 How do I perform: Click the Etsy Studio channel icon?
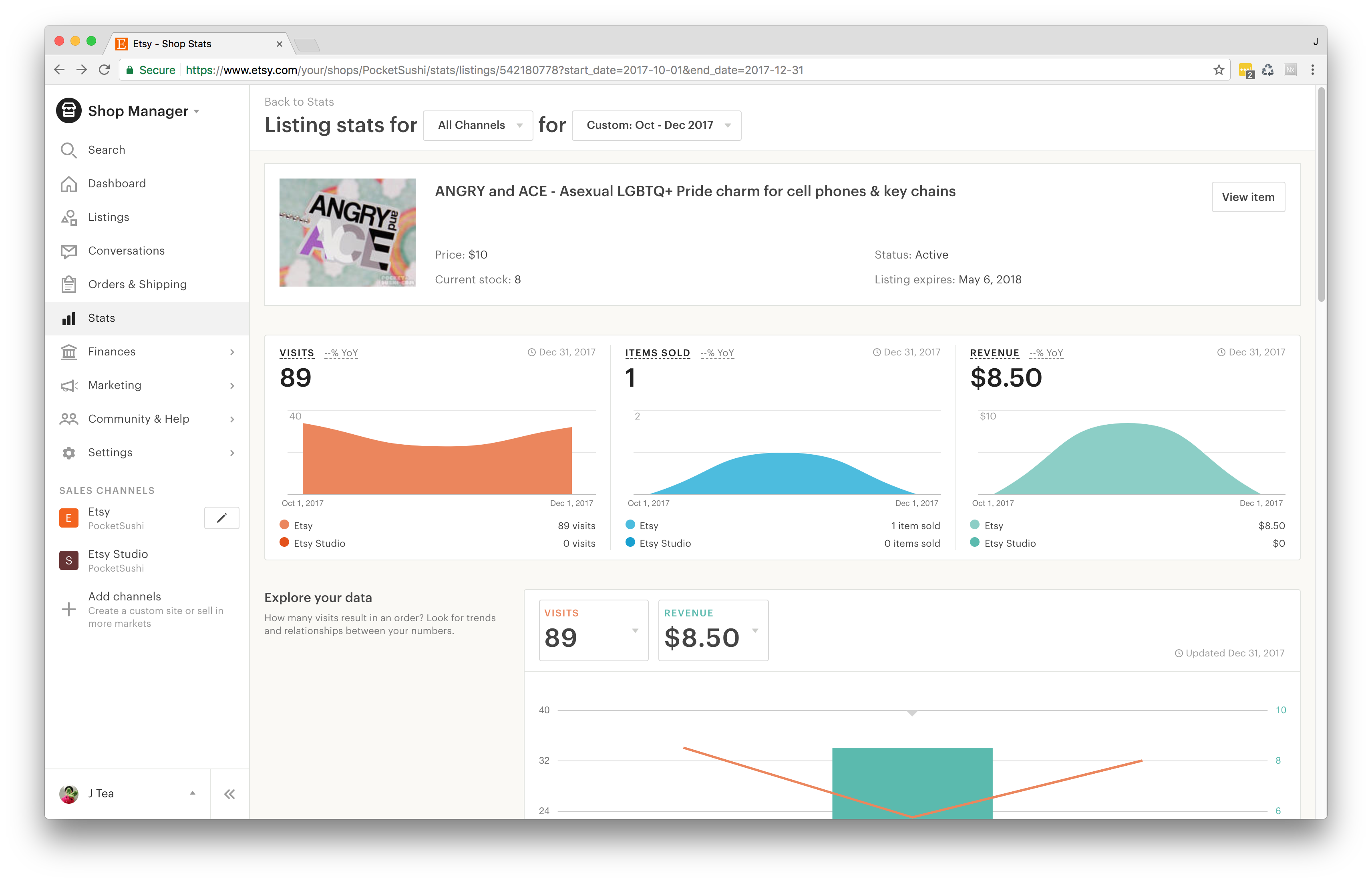click(x=69, y=560)
